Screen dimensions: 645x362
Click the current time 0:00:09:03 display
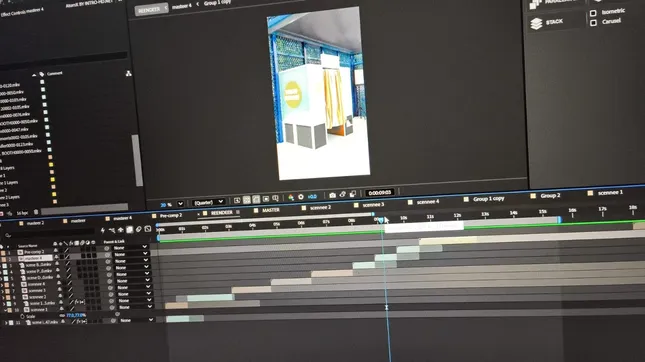pos(380,193)
